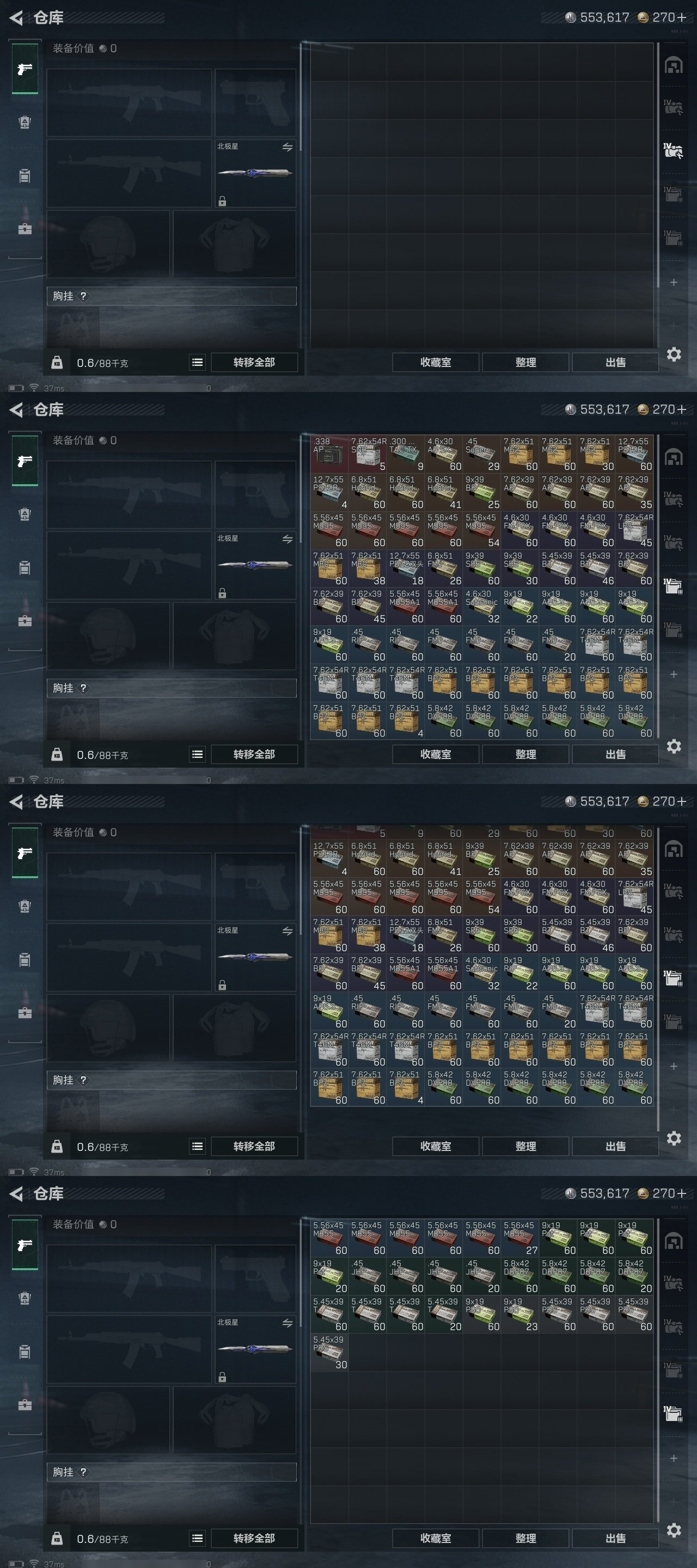Screen dimensions: 697x1568
Task: Open the safe-box icon in topmost right sidebar
Action: pyautogui.click(x=673, y=65)
